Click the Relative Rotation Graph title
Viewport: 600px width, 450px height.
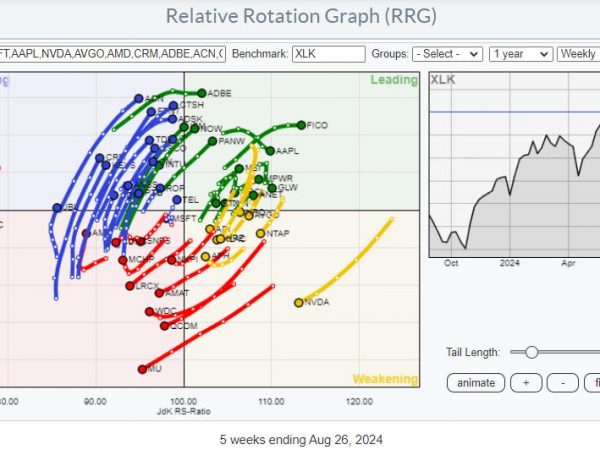pos(301,16)
